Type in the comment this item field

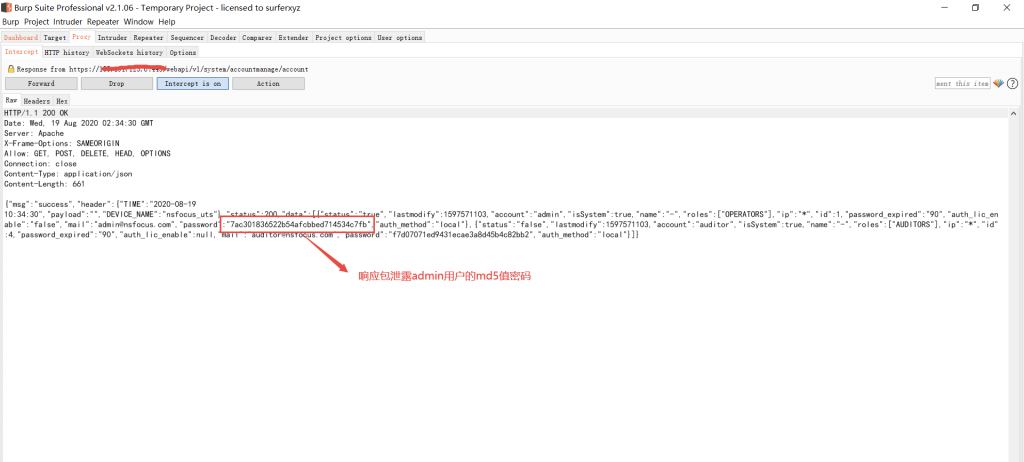point(962,84)
